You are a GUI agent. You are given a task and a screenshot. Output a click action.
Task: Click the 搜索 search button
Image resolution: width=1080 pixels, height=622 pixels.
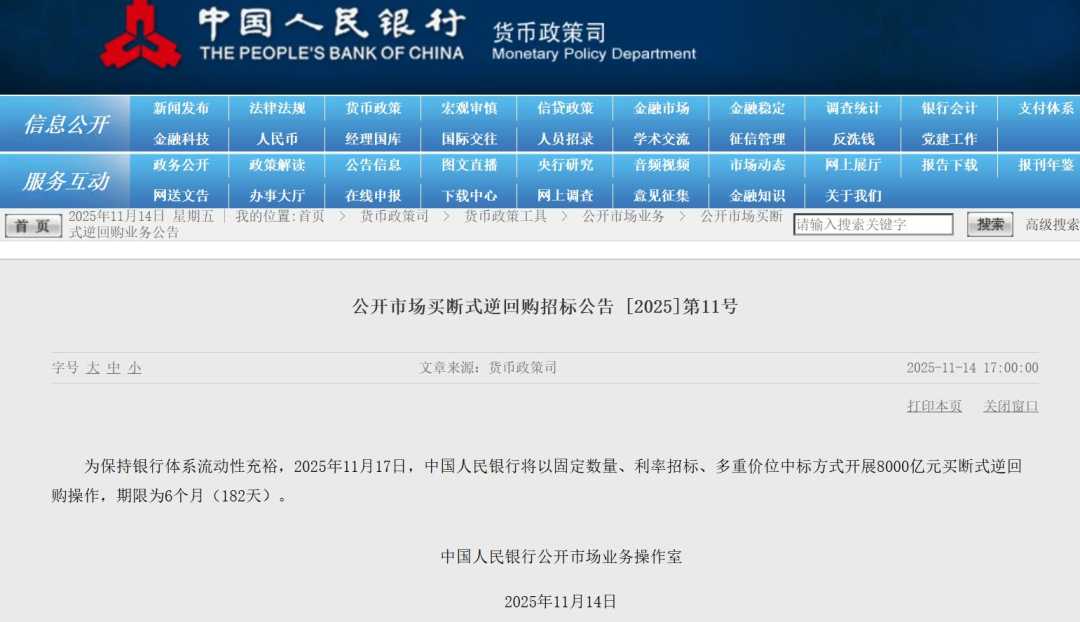[990, 225]
